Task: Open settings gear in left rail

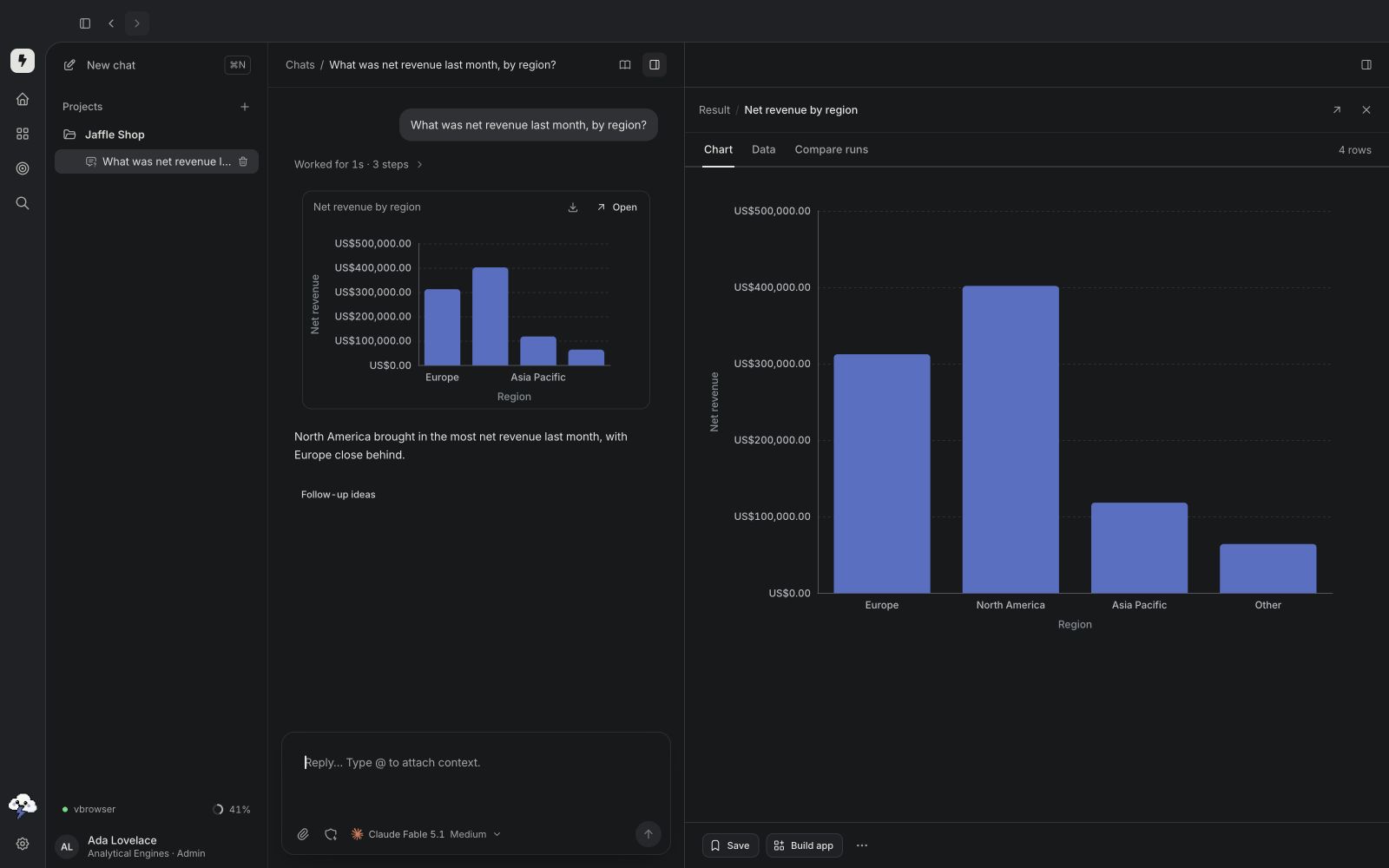Action: [x=23, y=844]
